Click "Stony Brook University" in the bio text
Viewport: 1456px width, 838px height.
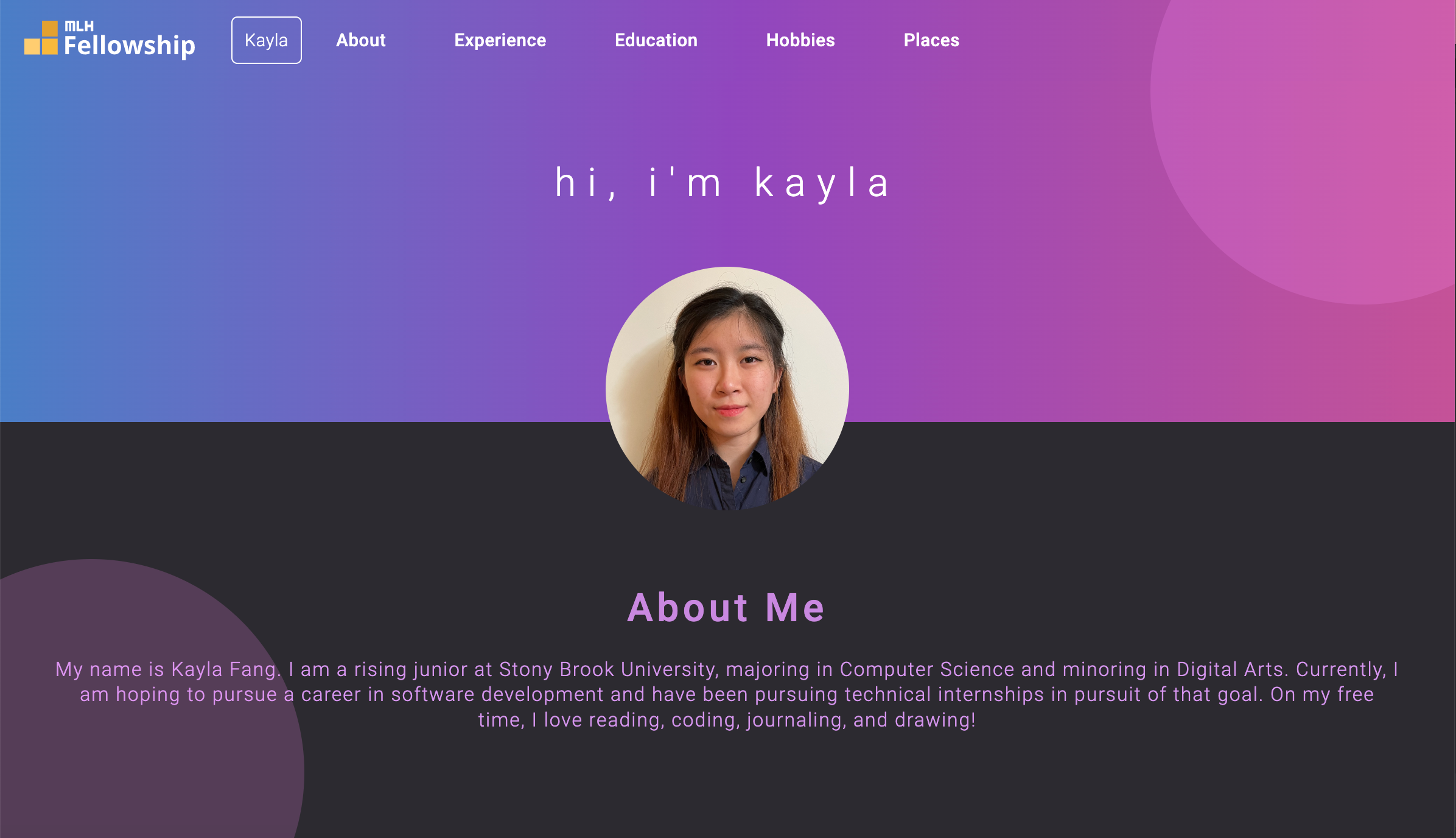click(x=609, y=669)
